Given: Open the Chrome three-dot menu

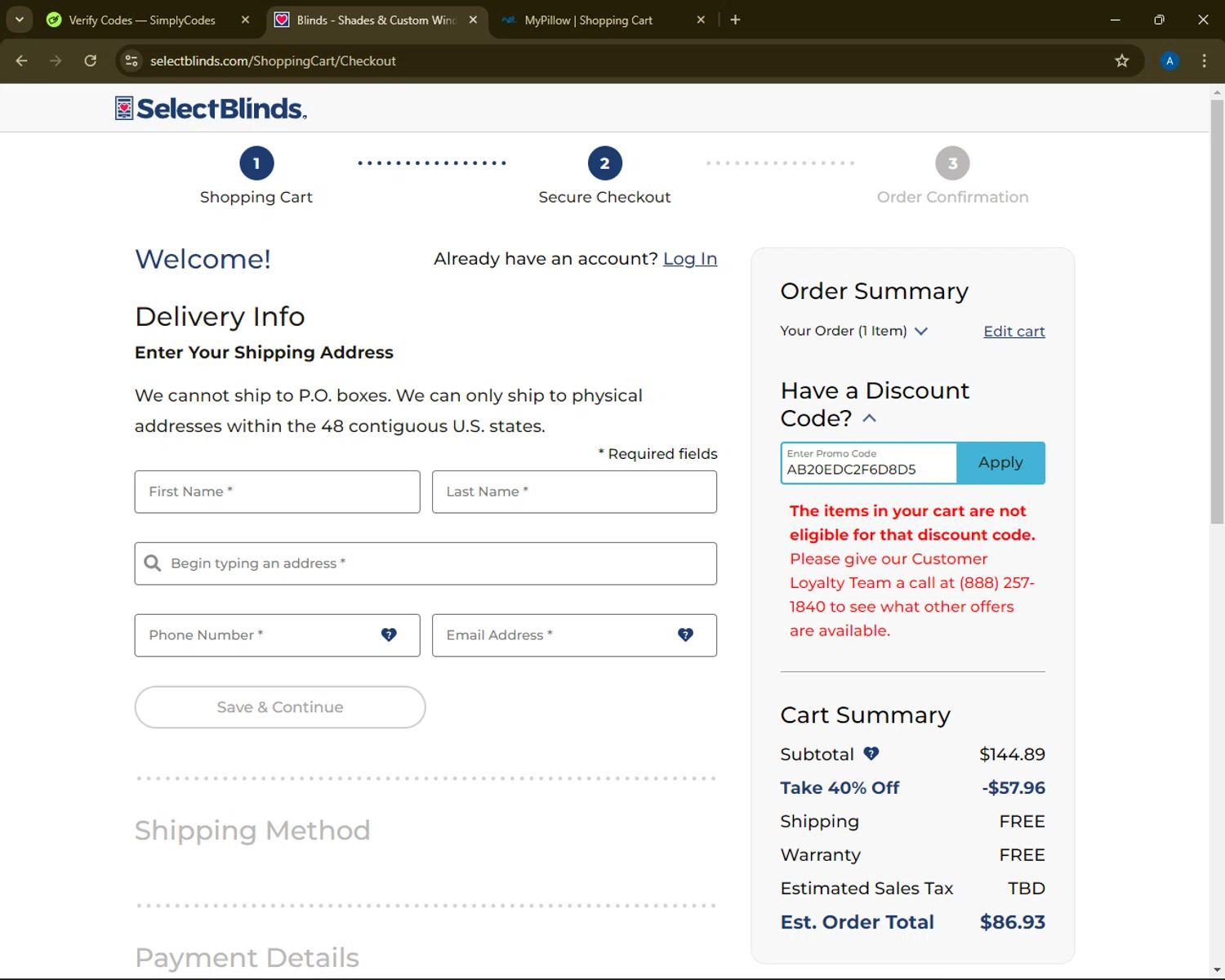Looking at the screenshot, I should 1204,60.
